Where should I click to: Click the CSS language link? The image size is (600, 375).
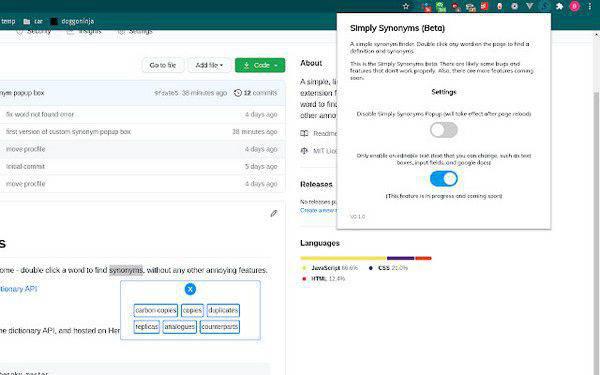pos(393,268)
